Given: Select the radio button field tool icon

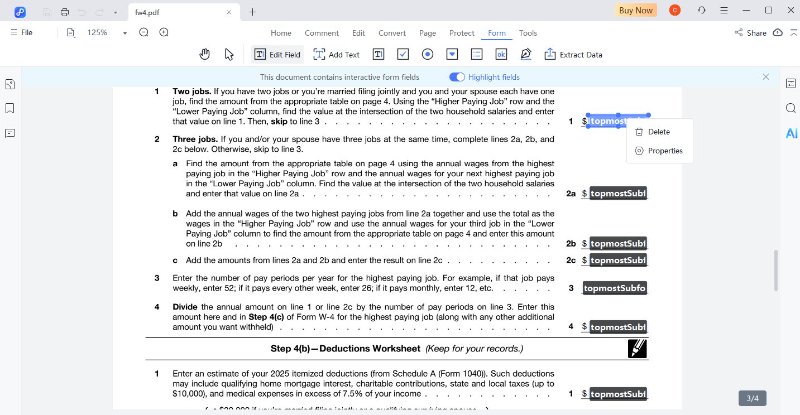Looking at the screenshot, I should 428,54.
